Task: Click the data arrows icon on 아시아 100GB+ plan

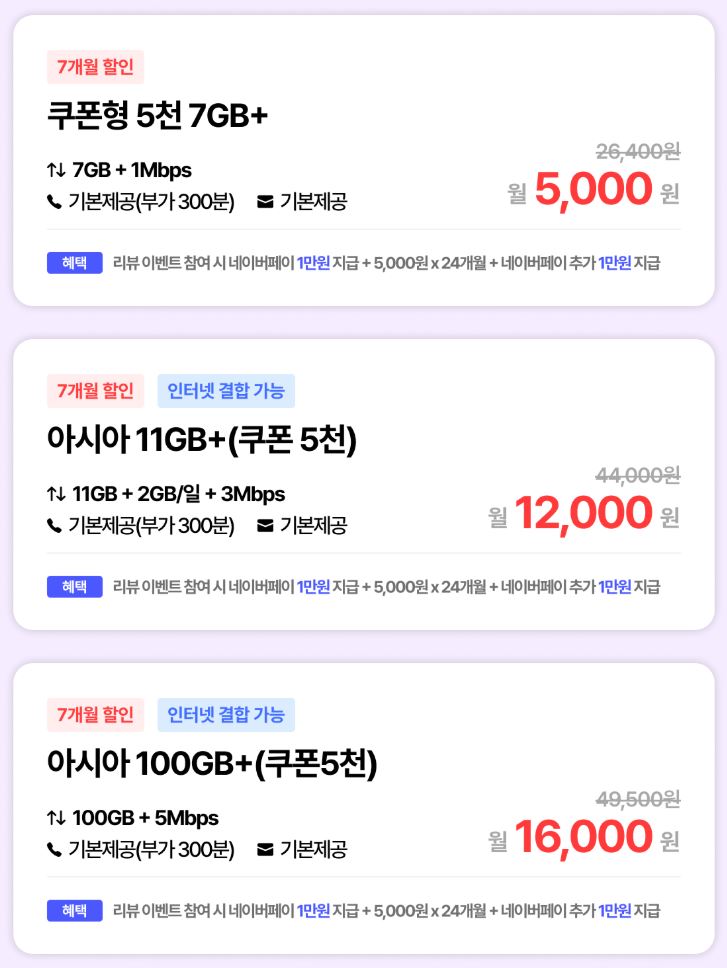Action: coord(56,818)
